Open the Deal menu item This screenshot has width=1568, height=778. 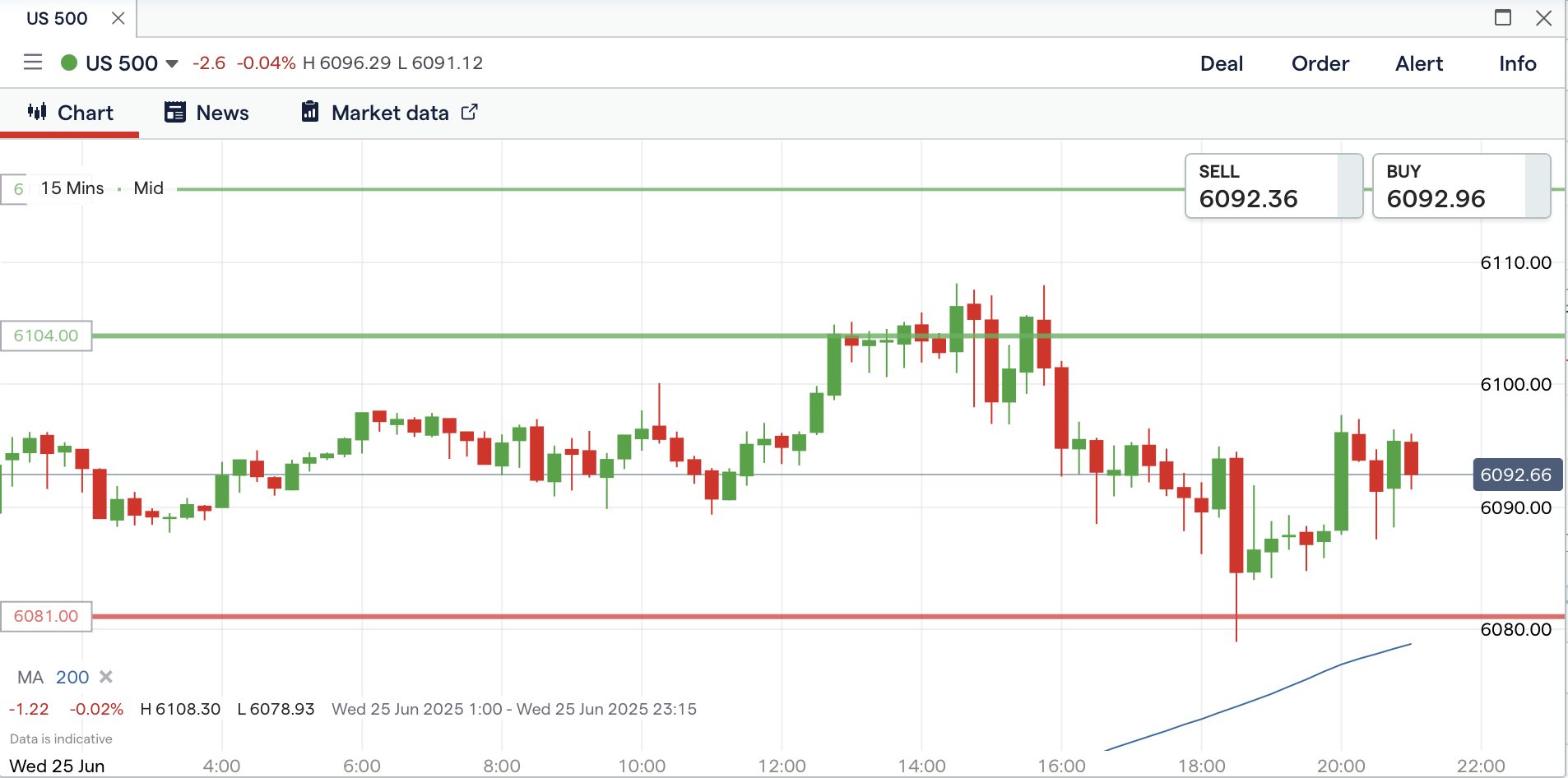point(1221,63)
